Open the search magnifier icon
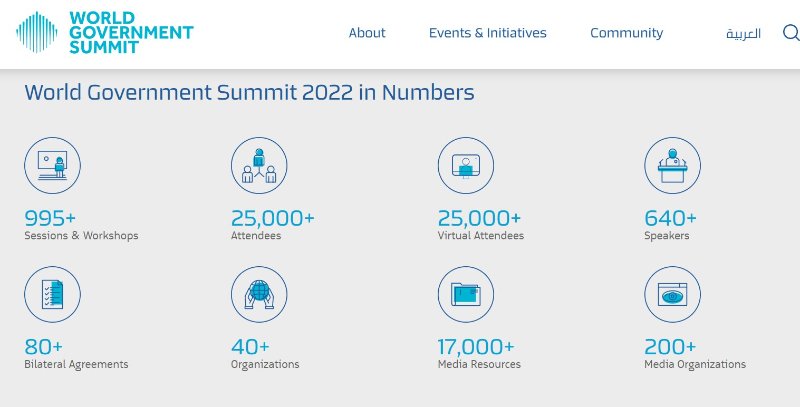 [x=791, y=33]
